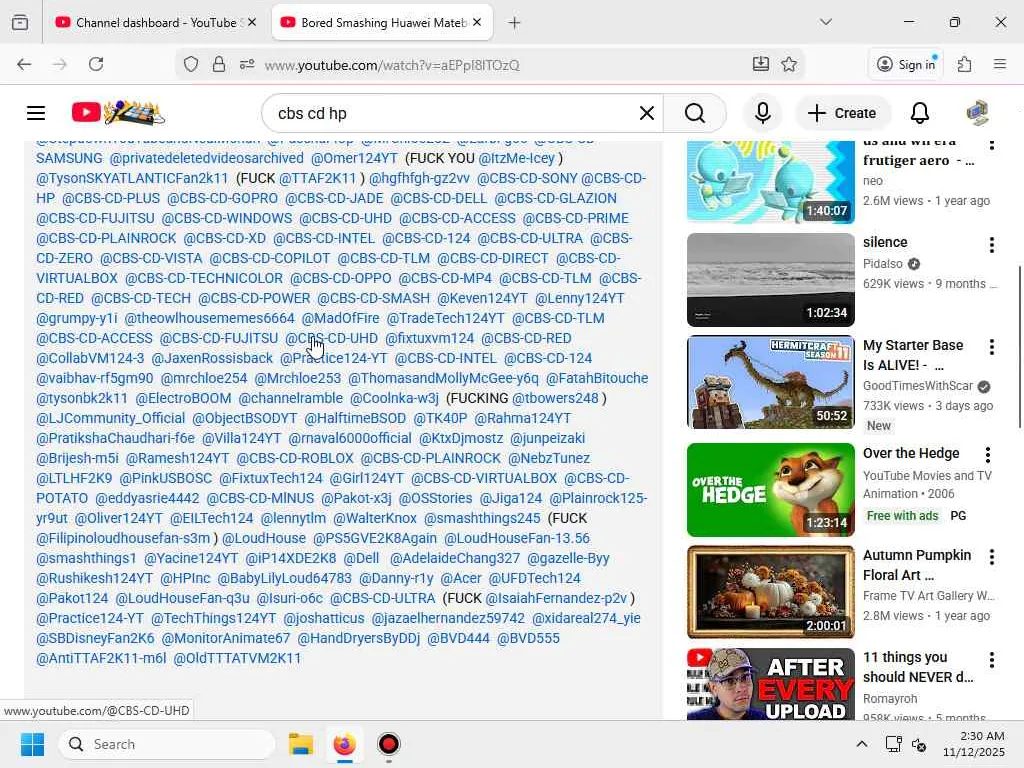Click Firefox Sign in button
This screenshot has height=768, width=1024.
click(x=906, y=64)
